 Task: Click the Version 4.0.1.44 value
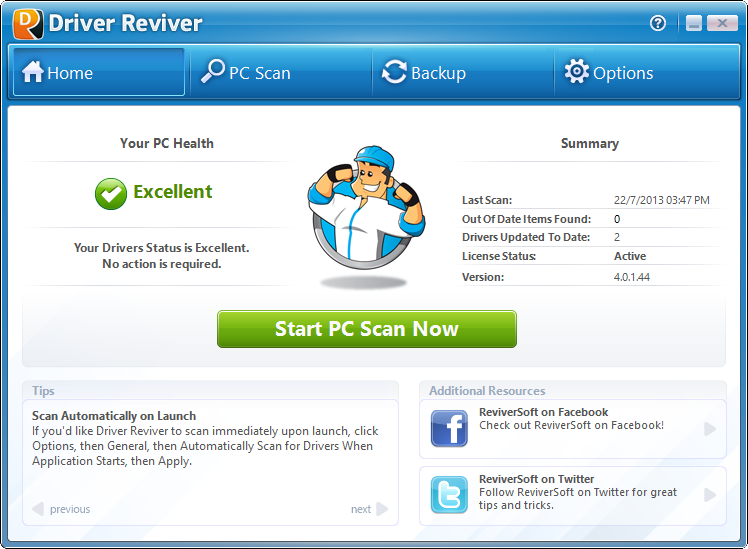click(632, 277)
